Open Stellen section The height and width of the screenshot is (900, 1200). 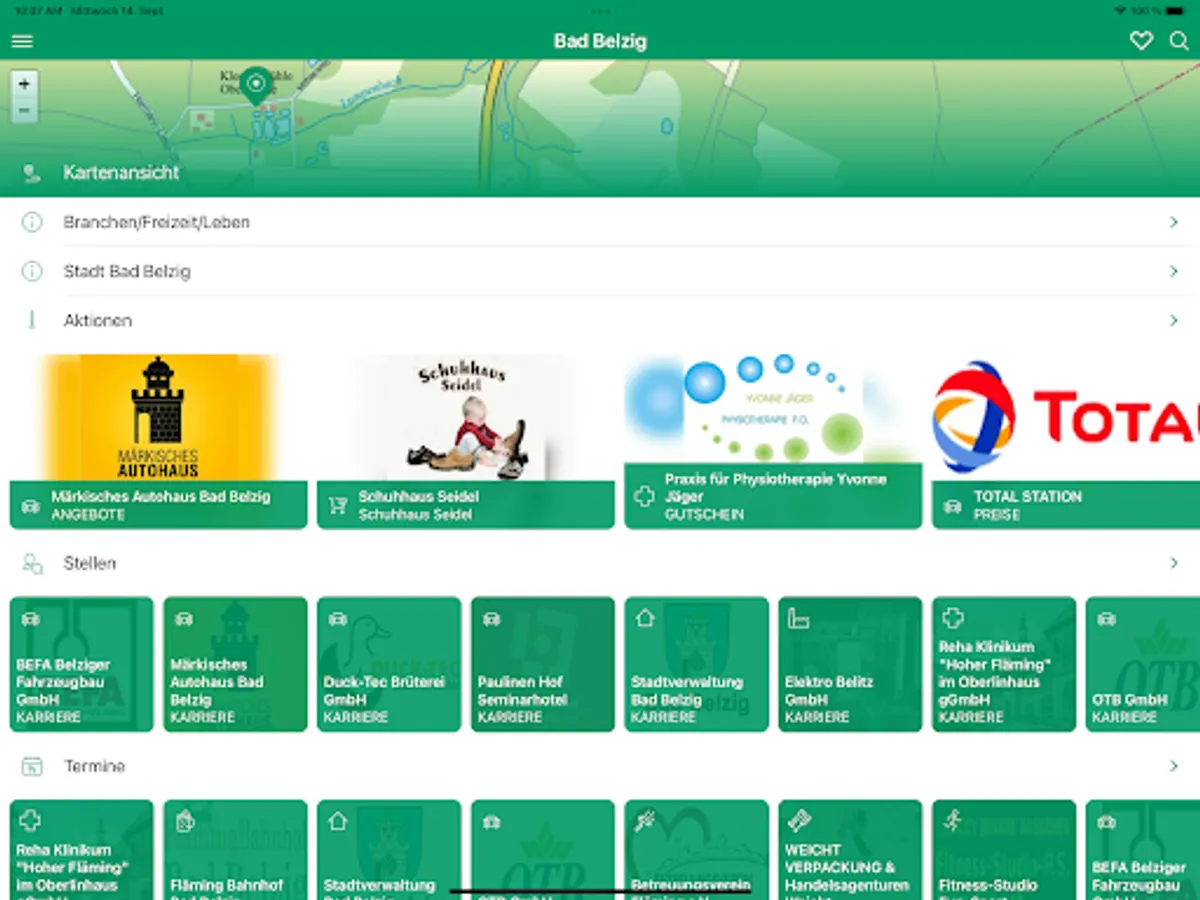600,563
